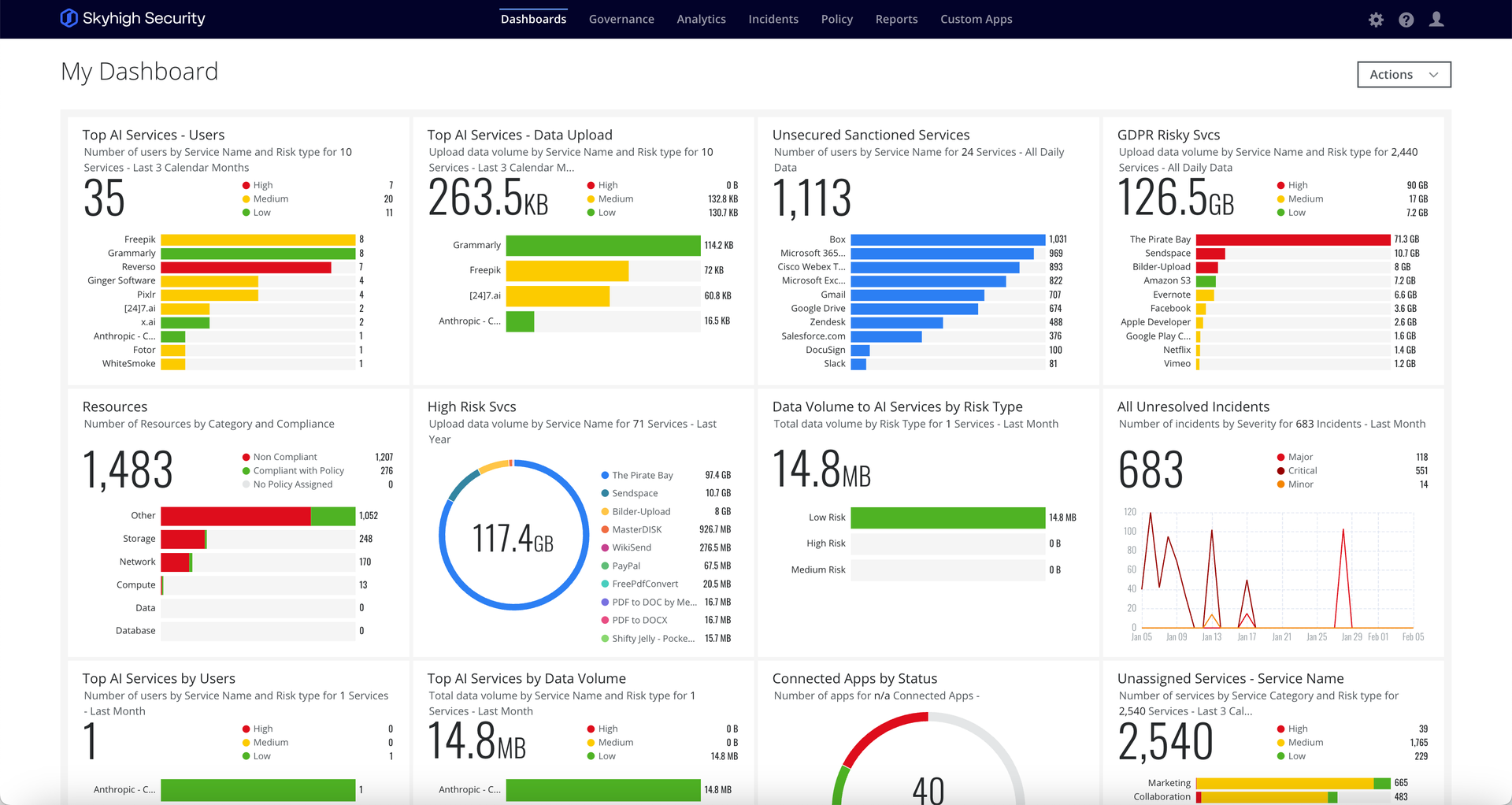
Task: Click the Jan 29 incident spike on chart
Action: point(1343,579)
